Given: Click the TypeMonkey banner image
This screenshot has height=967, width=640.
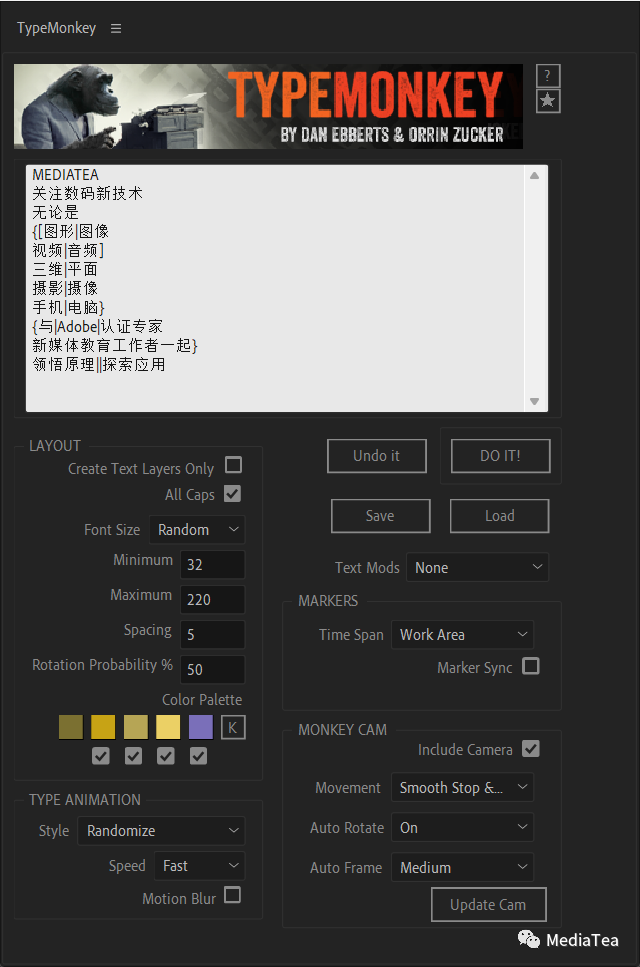Looking at the screenshot, I should tap(268, 106).
